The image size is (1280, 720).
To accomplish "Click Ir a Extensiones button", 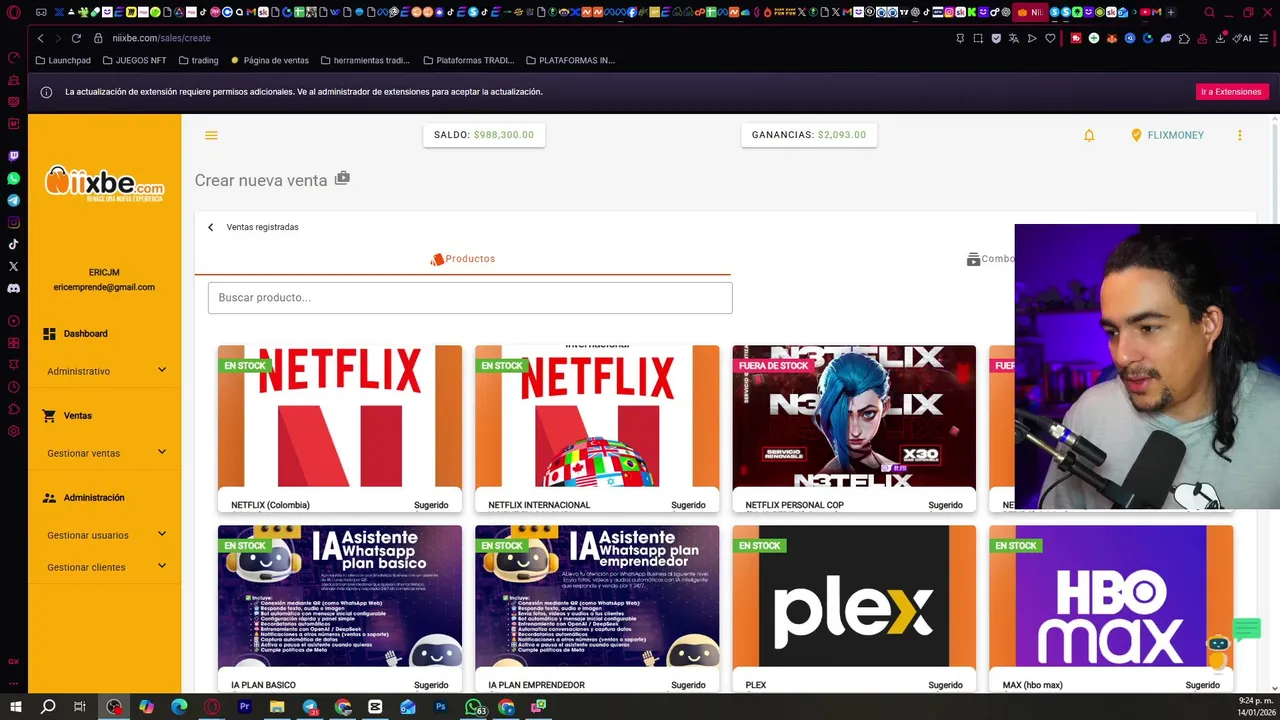I will pos(1232,92).
